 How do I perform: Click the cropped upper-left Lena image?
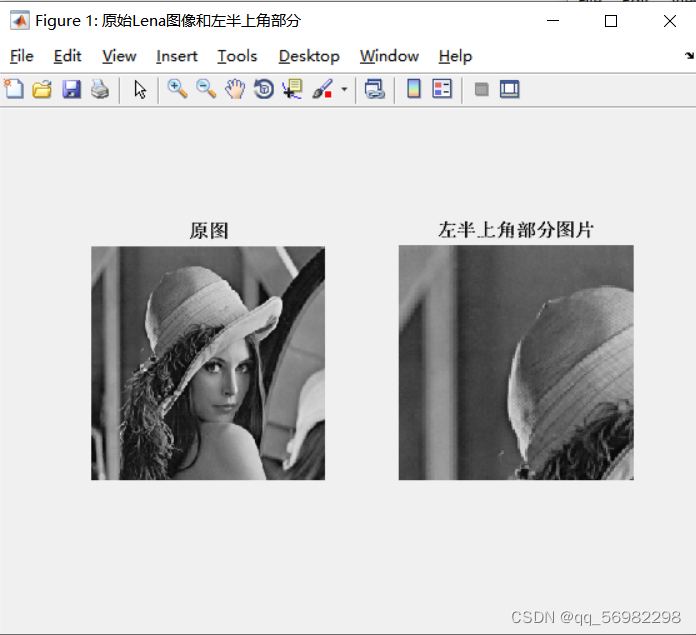[x=516, y=363]
